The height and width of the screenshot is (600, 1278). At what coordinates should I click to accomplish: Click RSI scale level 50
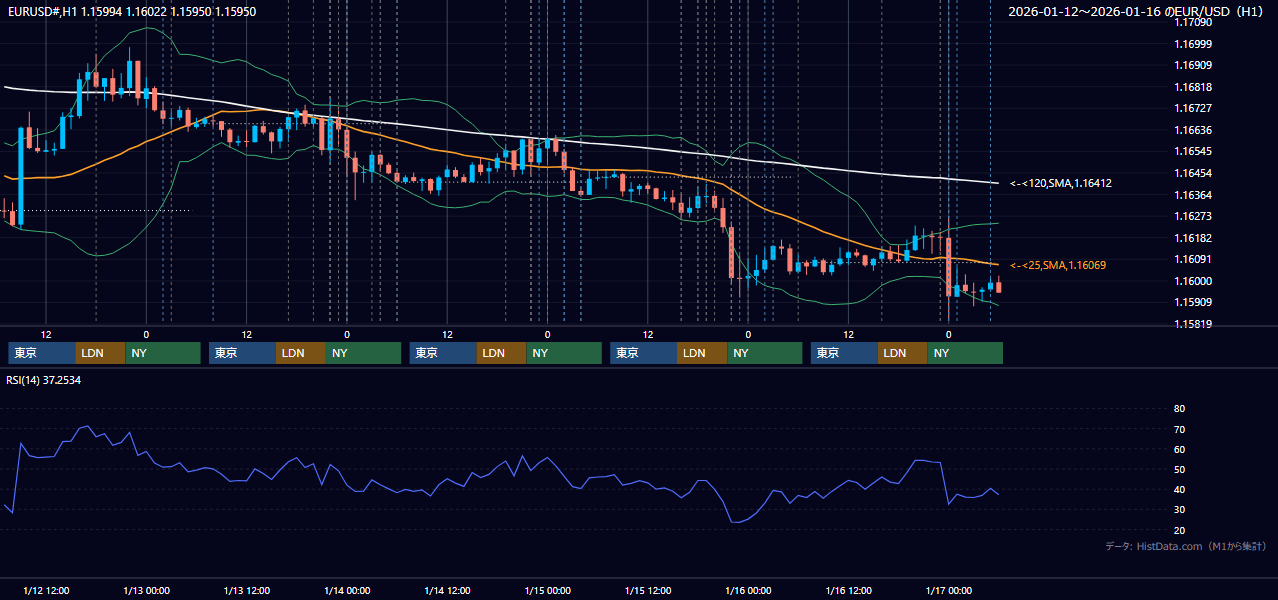tap(1179, 470)
